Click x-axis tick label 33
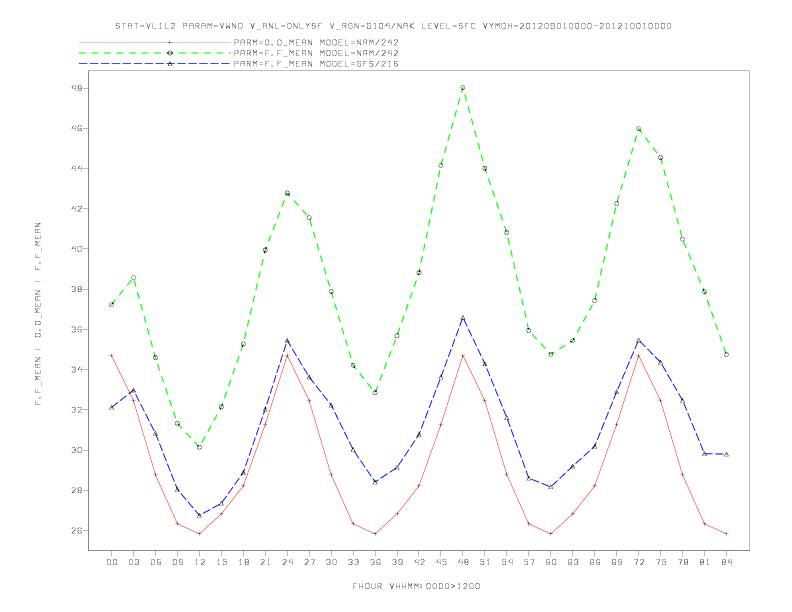The image size is (792, 612). tap(353, 562)
